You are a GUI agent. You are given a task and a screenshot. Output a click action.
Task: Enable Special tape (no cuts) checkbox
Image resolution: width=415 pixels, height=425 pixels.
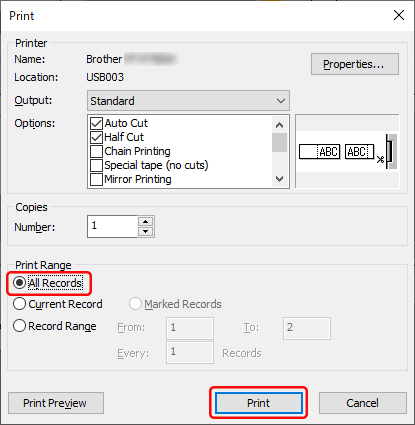click(96, 165)
